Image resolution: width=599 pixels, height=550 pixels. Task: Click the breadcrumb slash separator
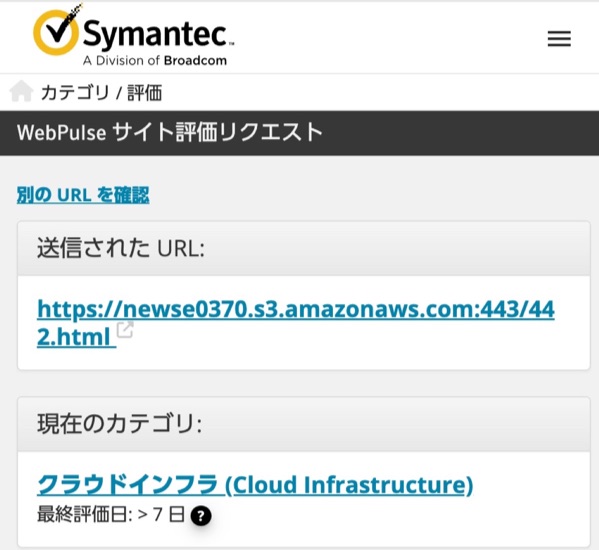coord(119,94)
